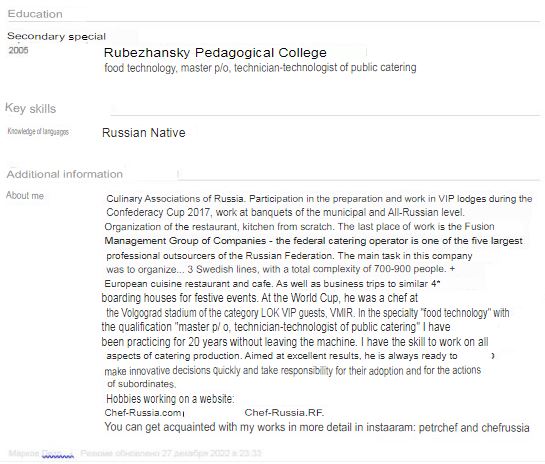Open the Chef-Russia.com website link
Viewport: 545px width, 464px height.
pos(143,413)
